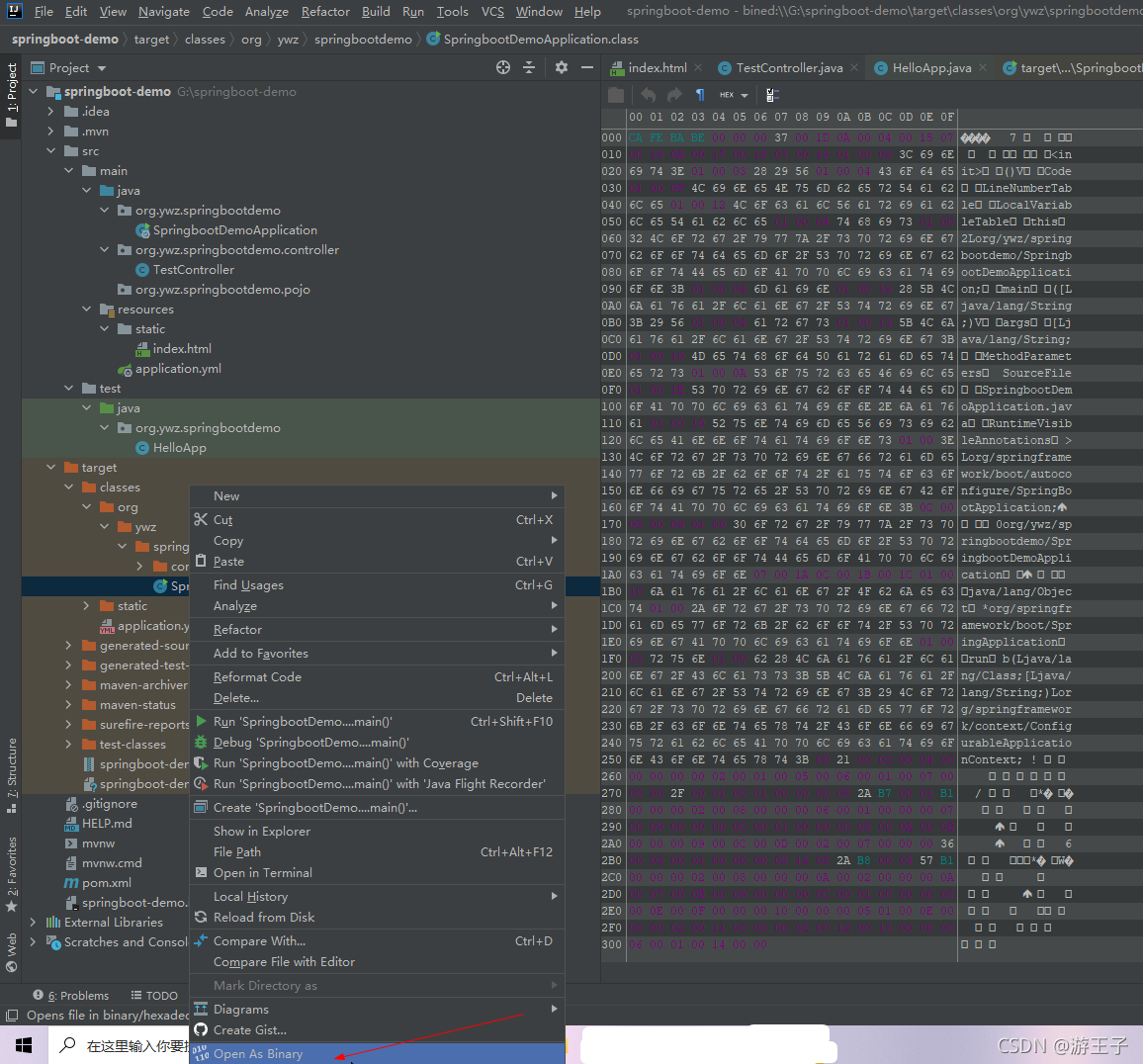Collapse the src folder
The width and height of the screenshot is (1143, 1064).
click(x=50, y=151)
